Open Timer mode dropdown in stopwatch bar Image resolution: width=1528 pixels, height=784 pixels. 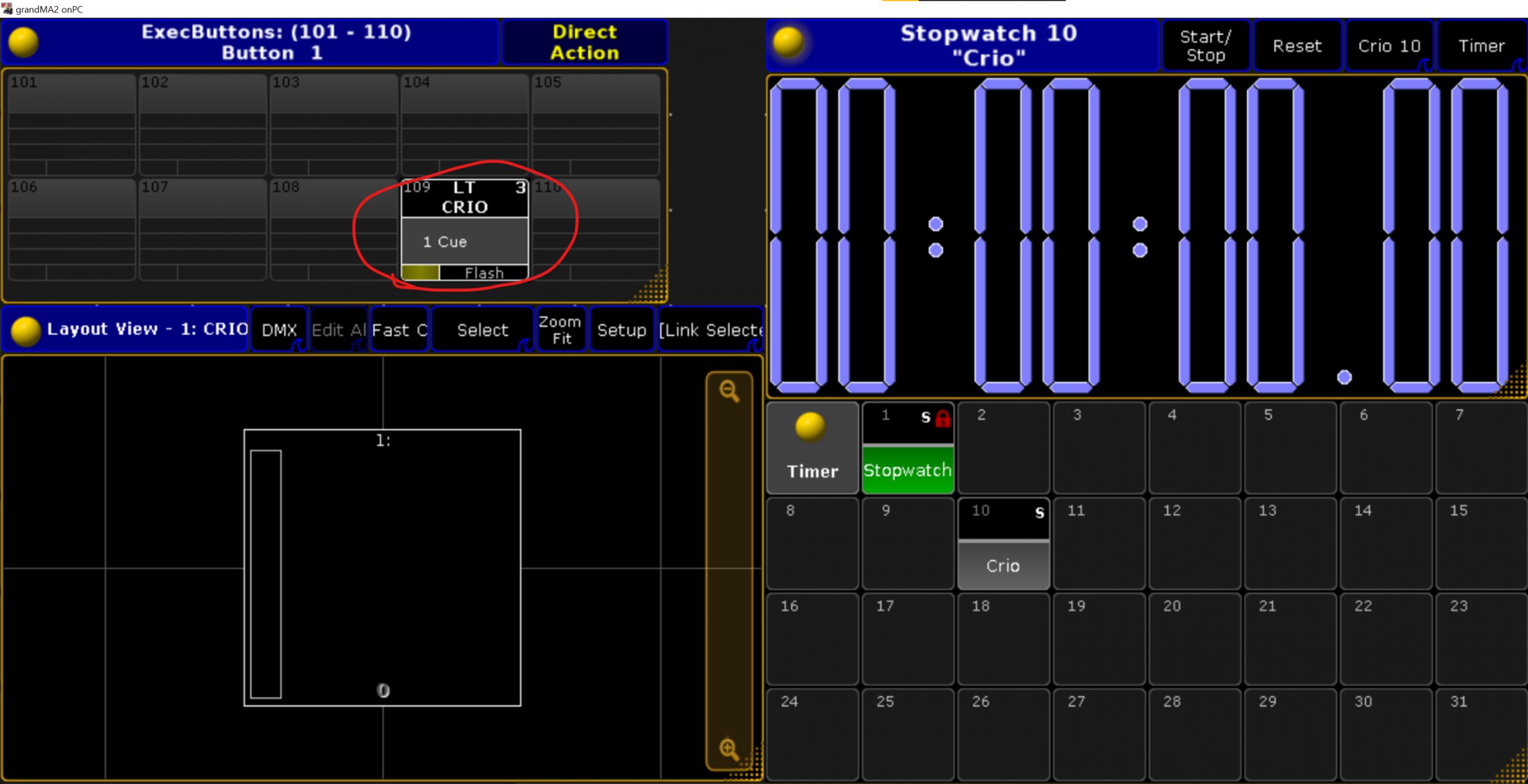click(1482, 46)
